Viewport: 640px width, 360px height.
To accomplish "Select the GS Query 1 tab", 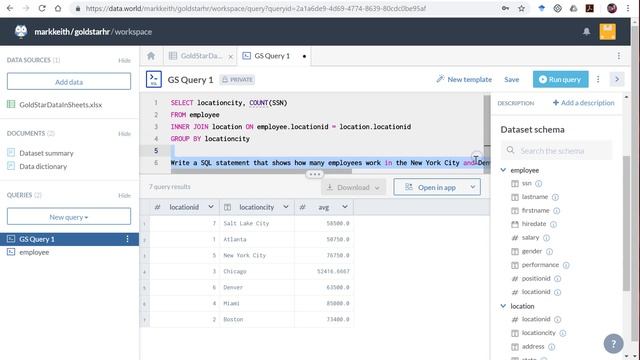I will click(271, 56).
